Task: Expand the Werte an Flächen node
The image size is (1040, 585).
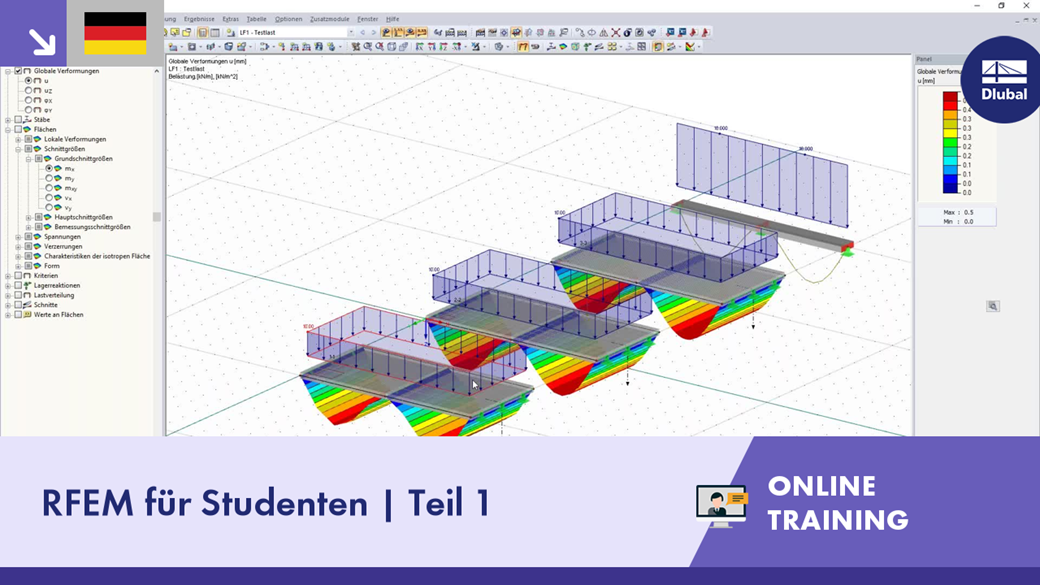Action: click(x=8, y=315)
